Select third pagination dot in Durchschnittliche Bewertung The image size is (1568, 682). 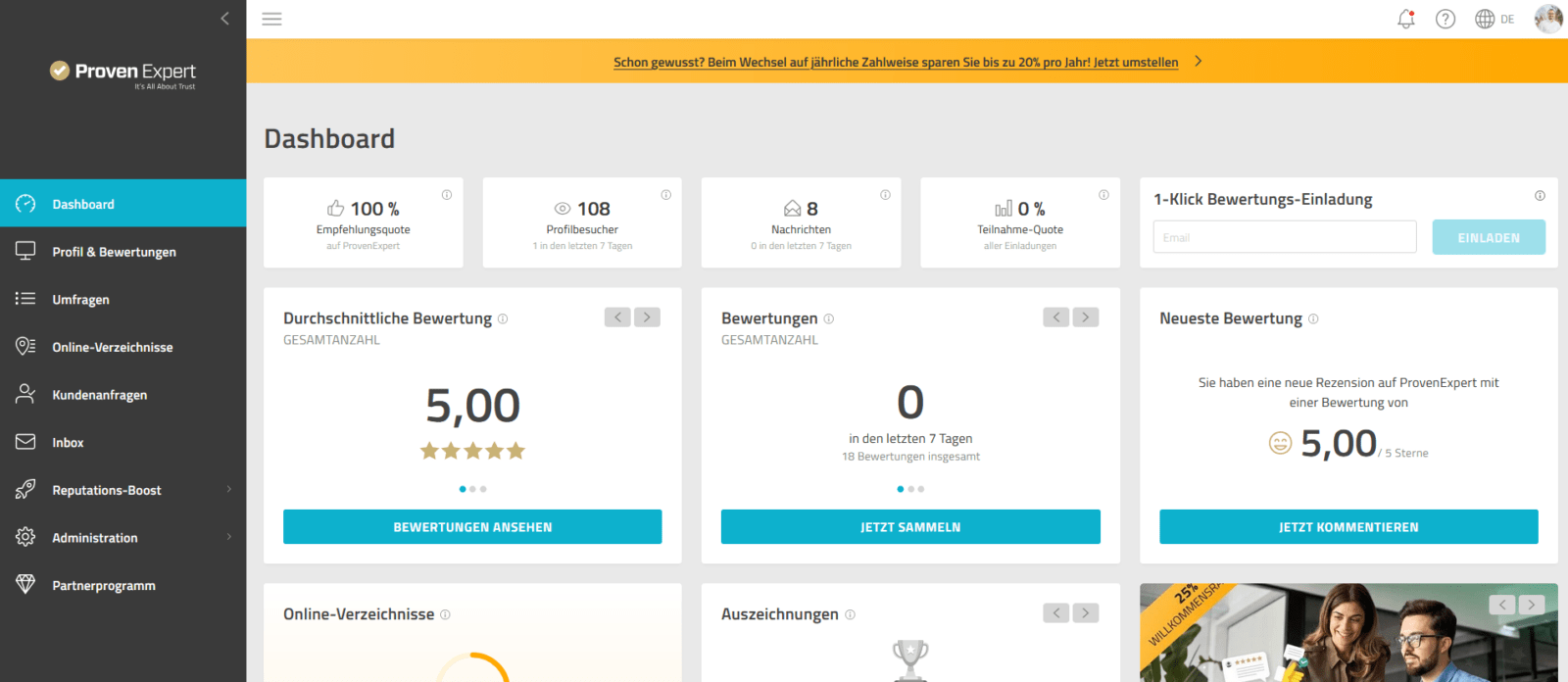click(x=483, y=488)
